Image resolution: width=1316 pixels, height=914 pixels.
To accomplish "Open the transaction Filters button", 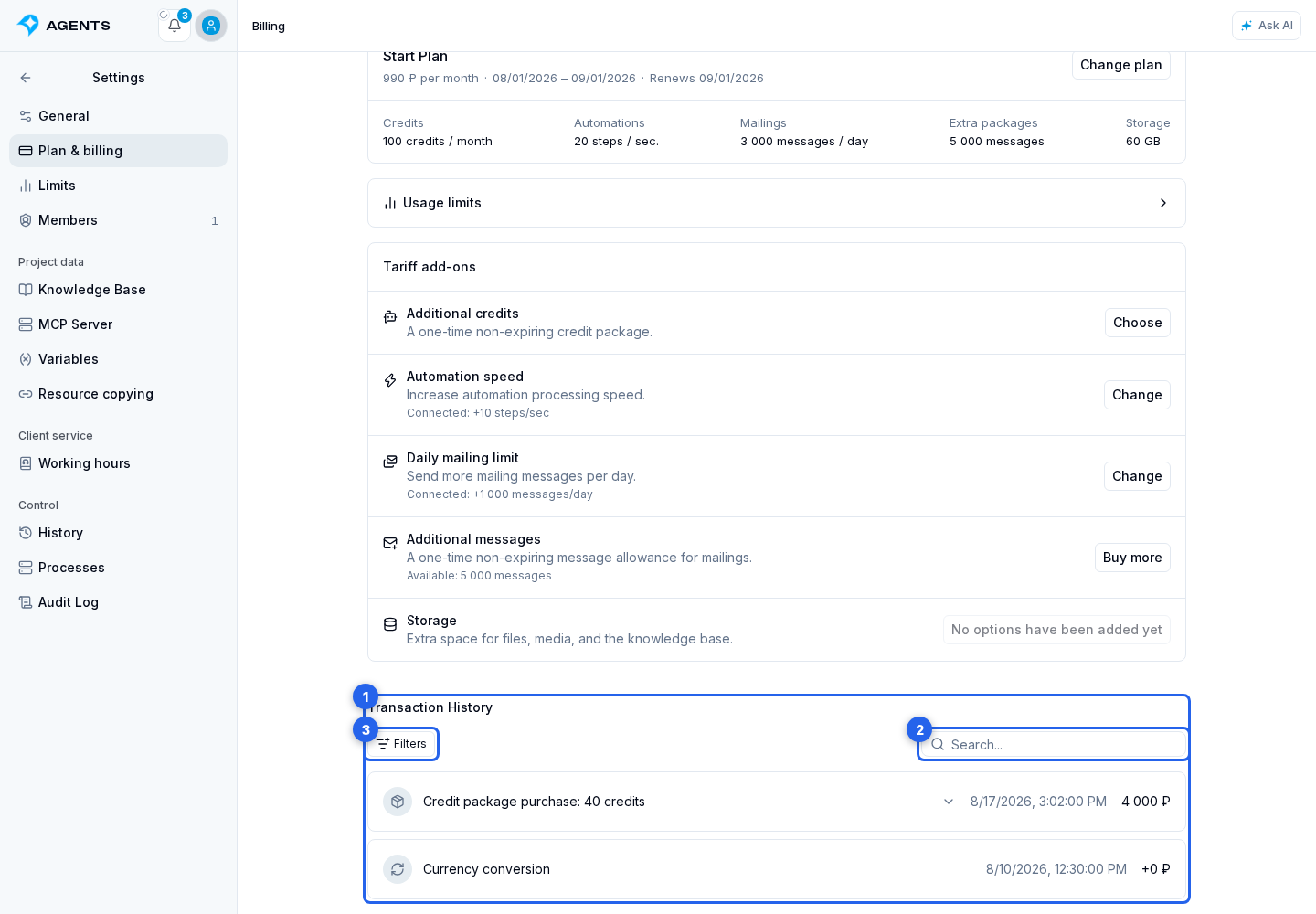I will pos(401,744).
